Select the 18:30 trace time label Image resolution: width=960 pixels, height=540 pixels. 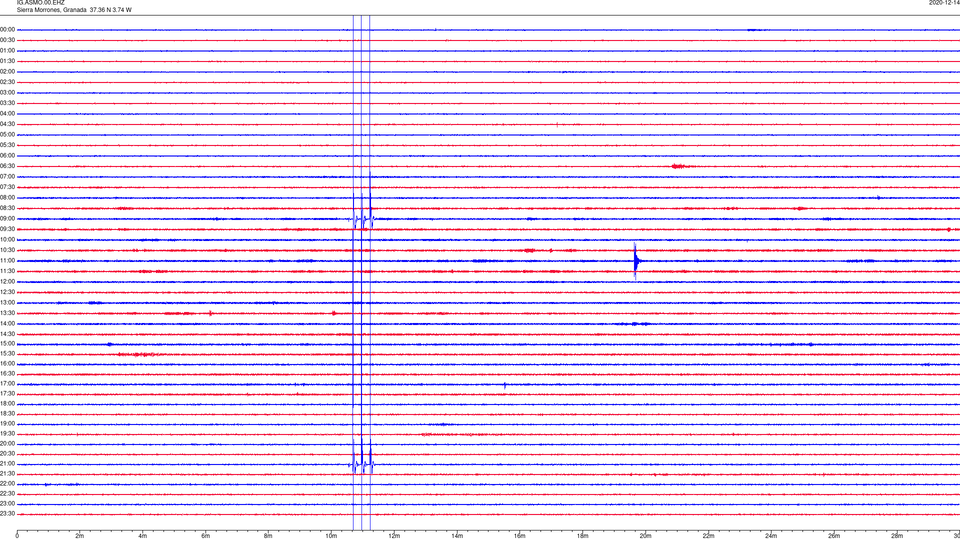coord(8,414)
